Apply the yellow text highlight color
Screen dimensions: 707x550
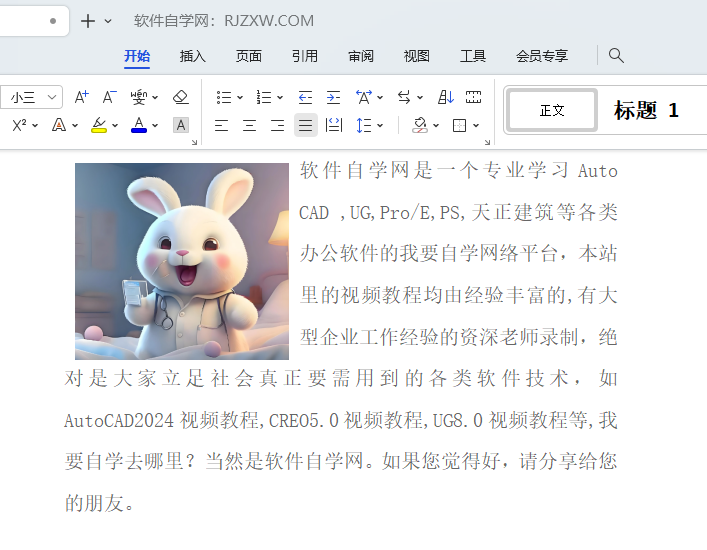coord(98,125)
